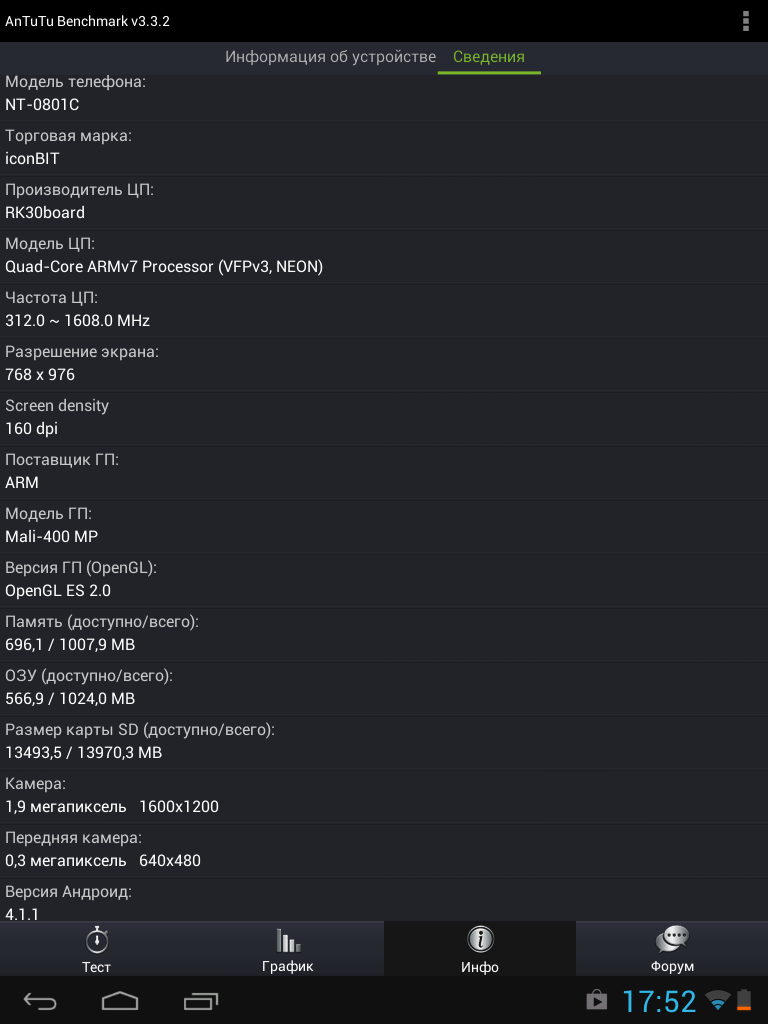
Task: Tap the Play Store notification icon
Action: point(596,1000)
